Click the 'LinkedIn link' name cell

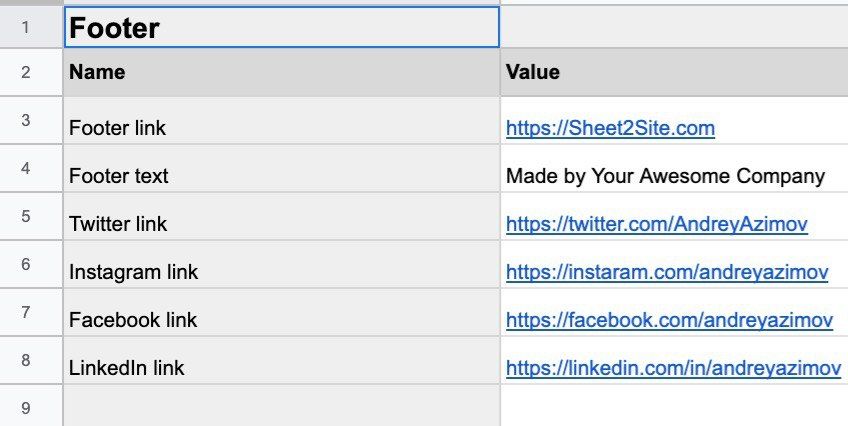pyautogui.click(x=281, y=368)
